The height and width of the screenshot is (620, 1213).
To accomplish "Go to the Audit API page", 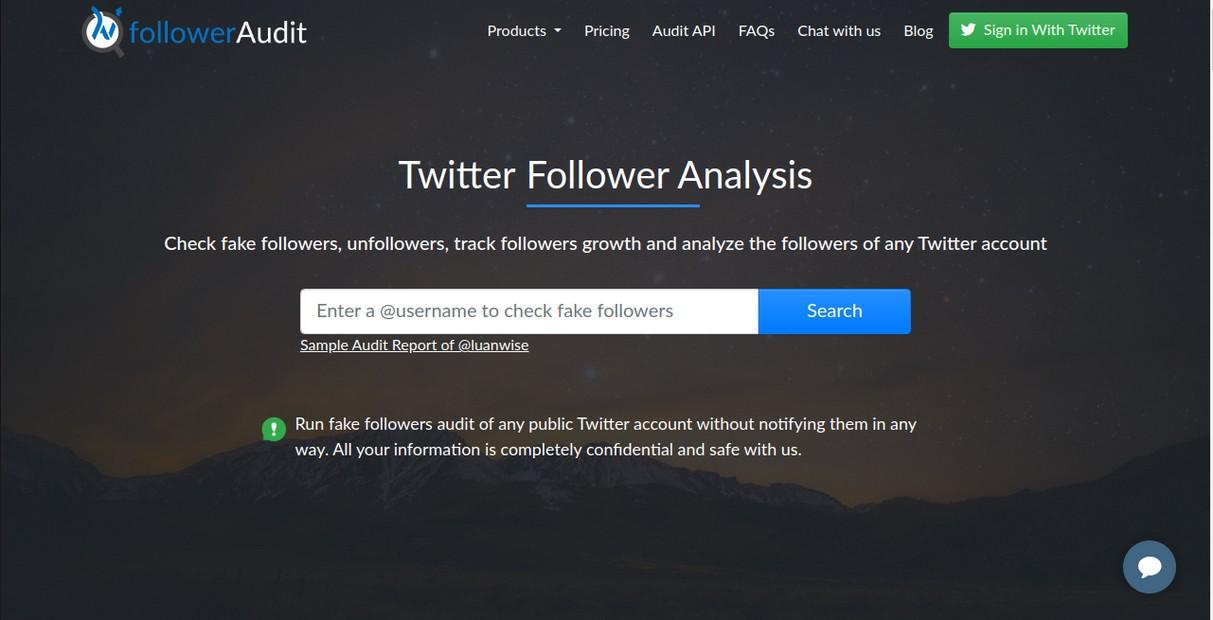I will [684, 31].
